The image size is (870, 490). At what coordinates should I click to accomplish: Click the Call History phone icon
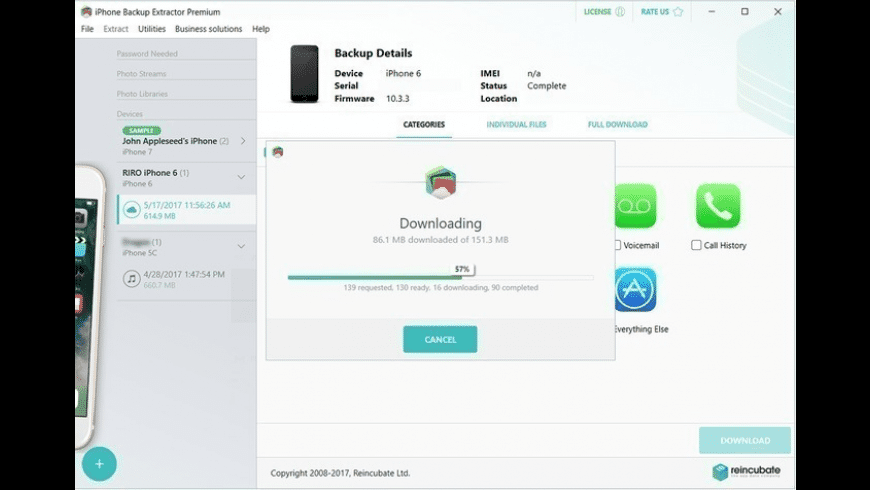[x=718, y=206]
